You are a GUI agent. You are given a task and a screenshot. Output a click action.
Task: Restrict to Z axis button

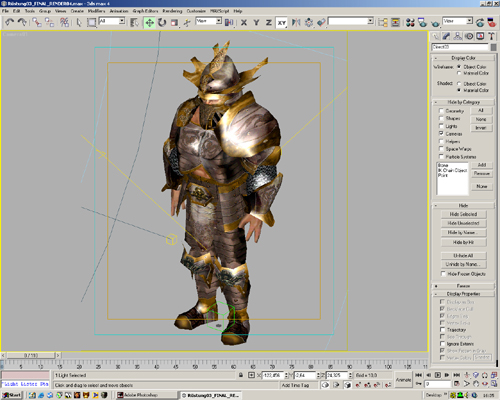point(269,22)
